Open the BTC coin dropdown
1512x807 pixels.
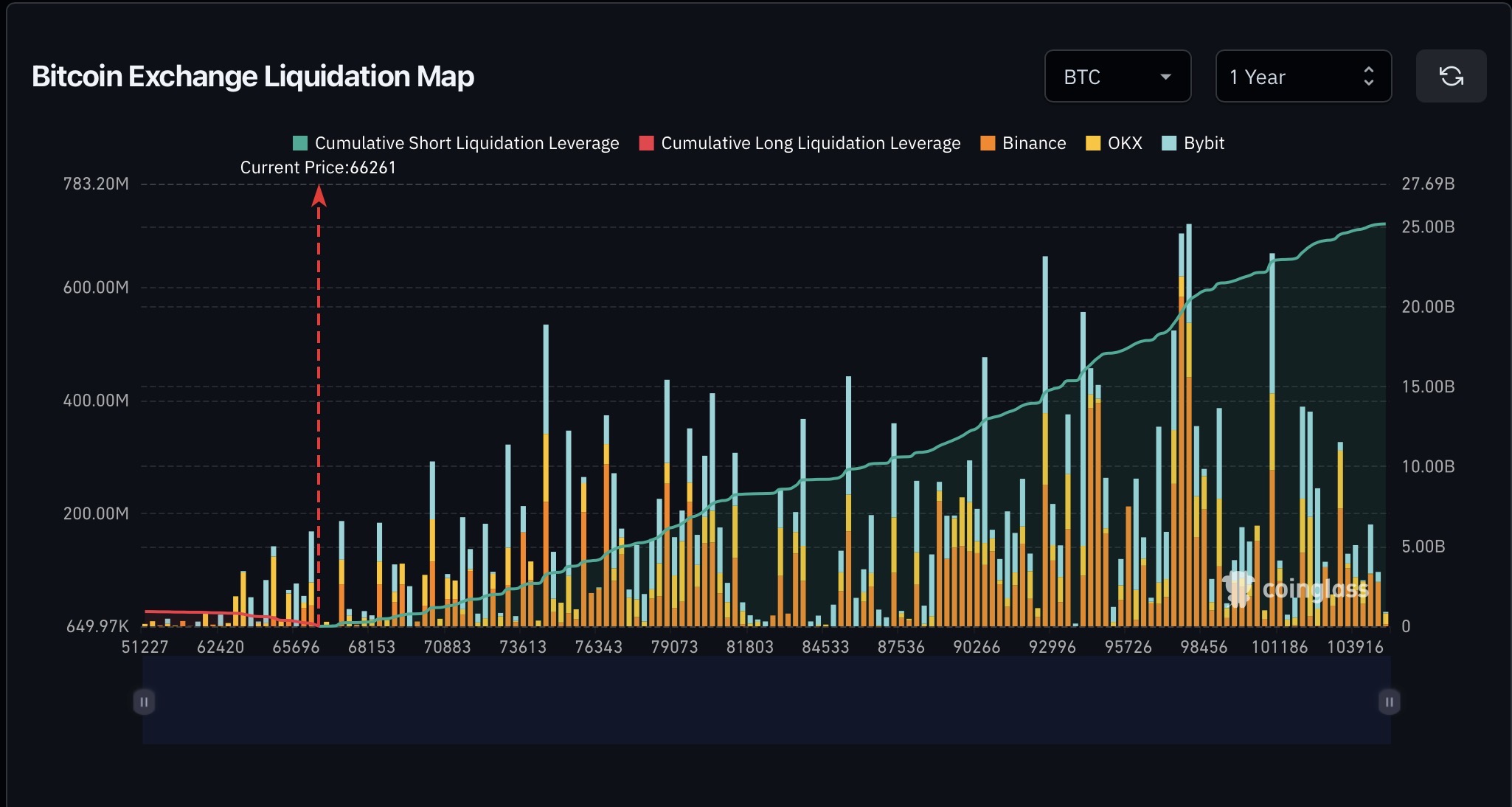1117,76
